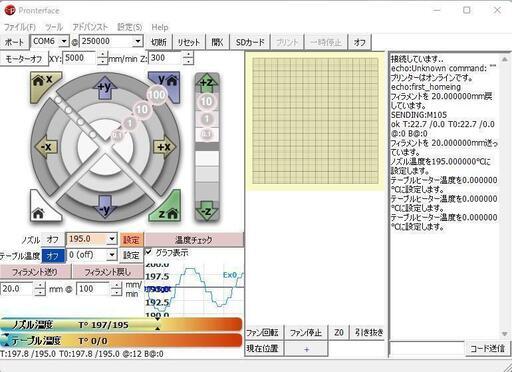Viewport: 512px width, 372px height.
Task: Apply nozzle temperature with orange 設定 button
Action: pyautogui.click(x=131, y=240)
